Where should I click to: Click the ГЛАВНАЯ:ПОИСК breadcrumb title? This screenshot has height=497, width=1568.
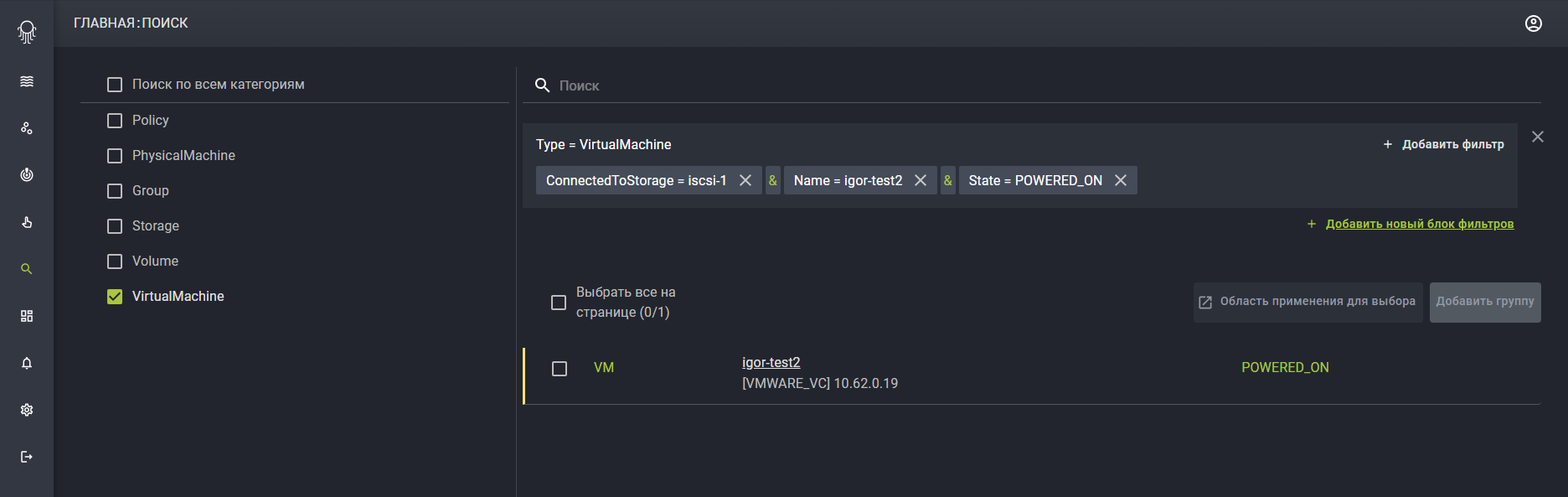click(131, 23)
